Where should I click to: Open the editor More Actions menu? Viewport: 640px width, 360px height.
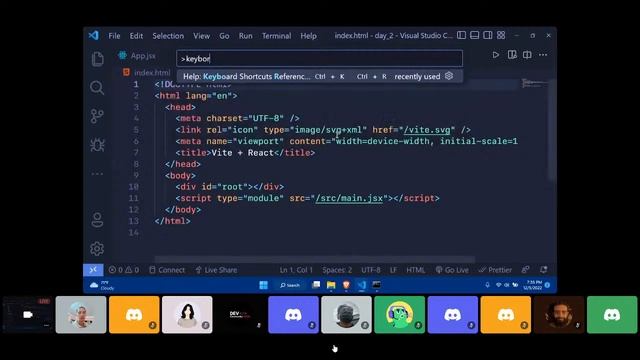543,55
